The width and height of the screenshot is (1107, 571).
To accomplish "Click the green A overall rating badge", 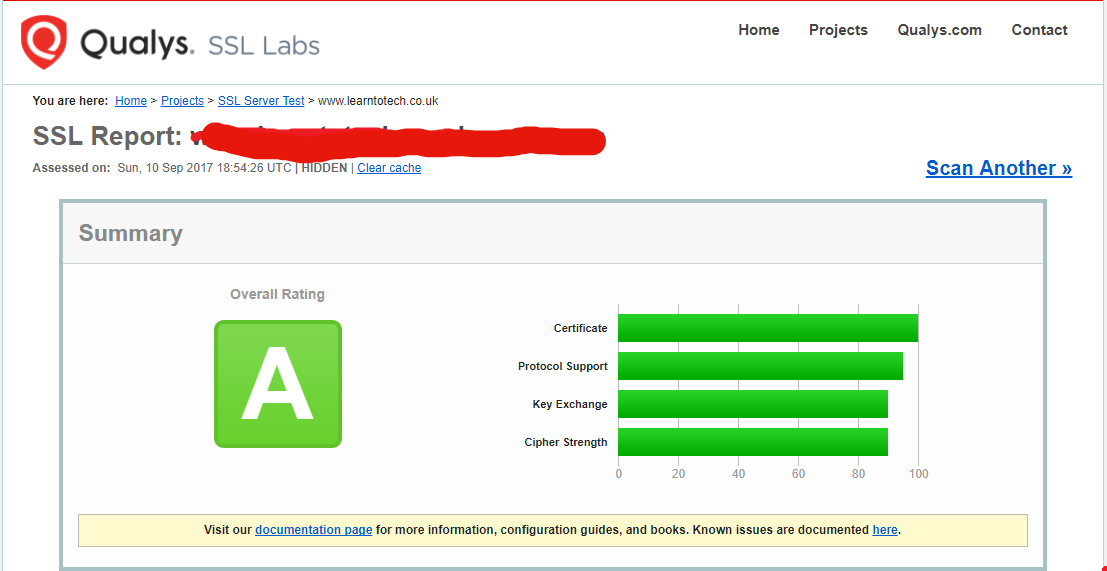I will pyautogui.click(x=278, y=384).
